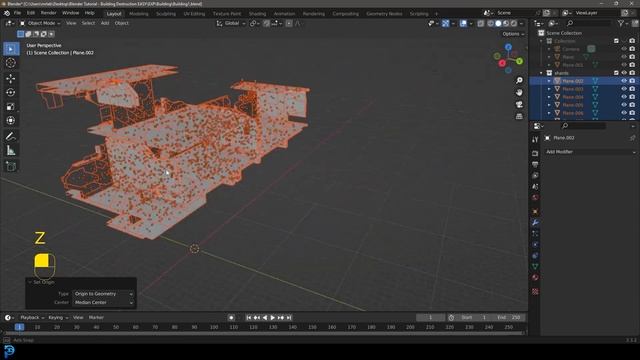Open the viewport Select menu

click(88, 23)
